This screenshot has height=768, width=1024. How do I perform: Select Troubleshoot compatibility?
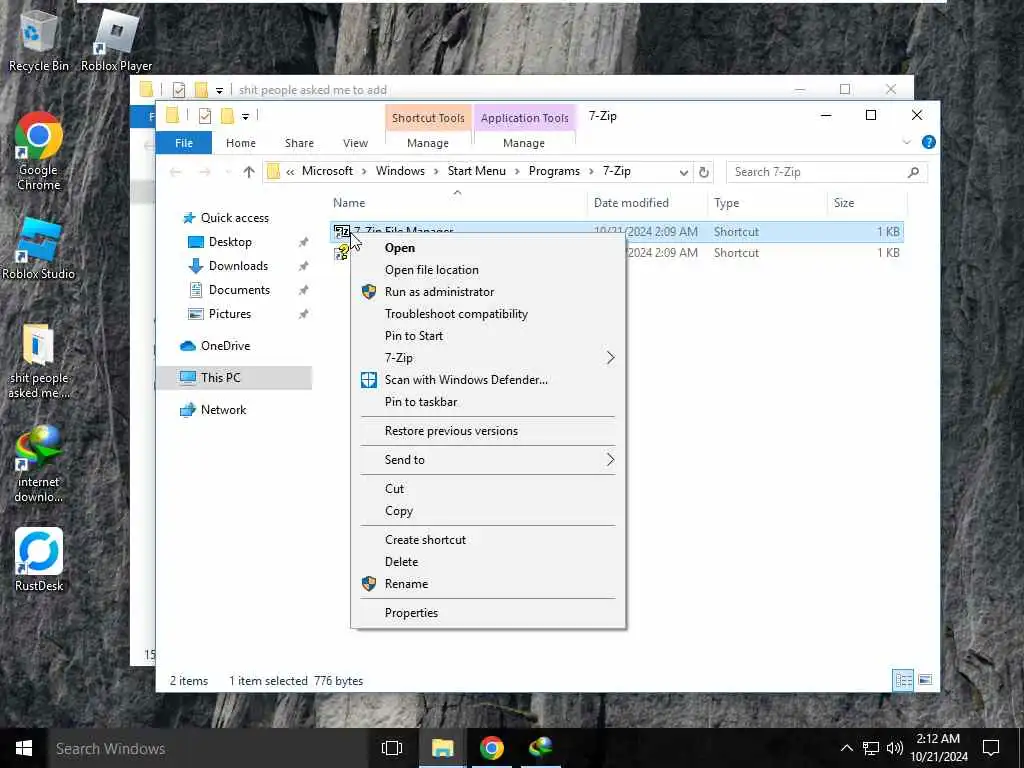[488, 313]
